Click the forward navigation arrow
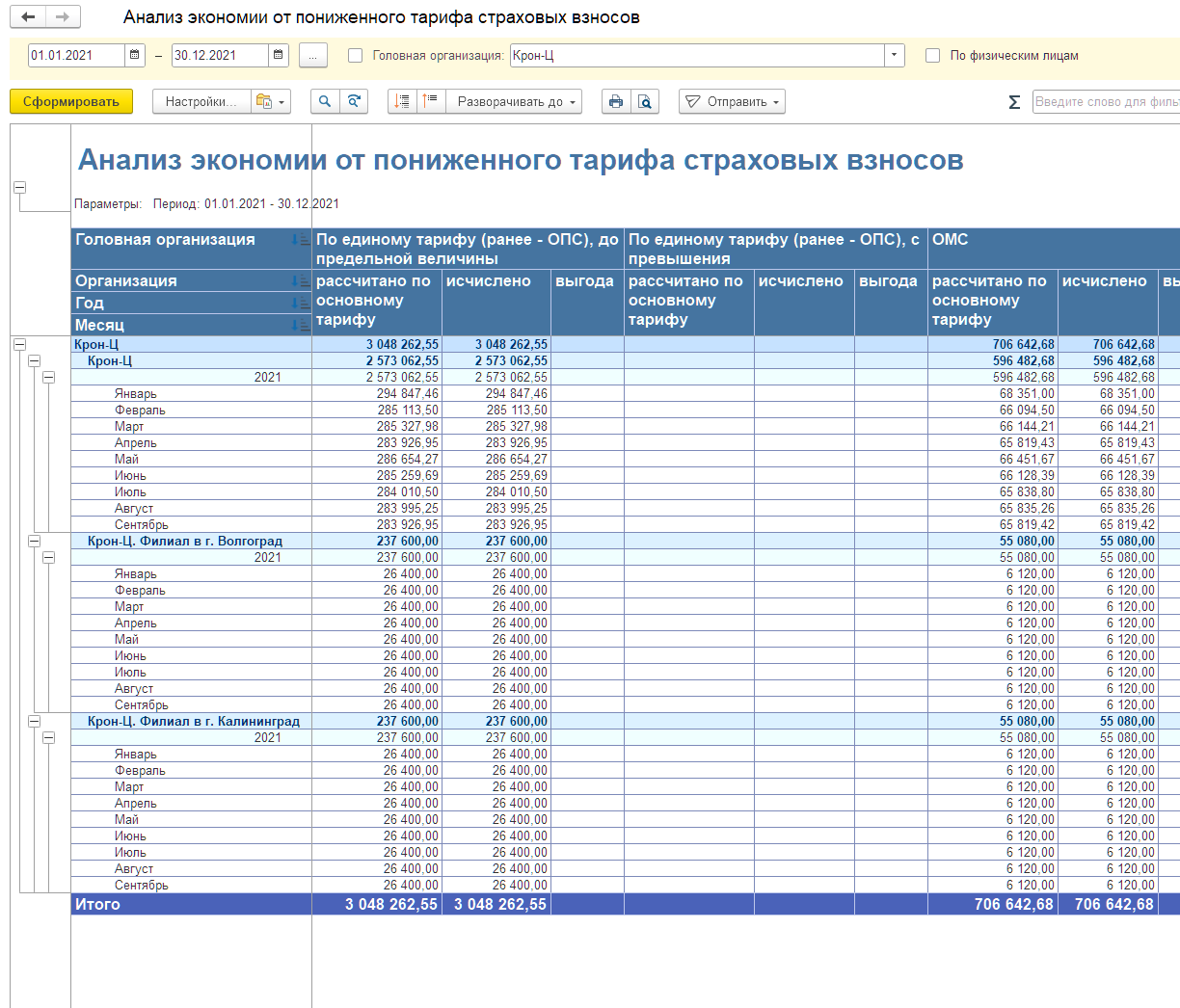Image resolution: width=1180 pixels, height=1008 pixels. coord(63,17)
